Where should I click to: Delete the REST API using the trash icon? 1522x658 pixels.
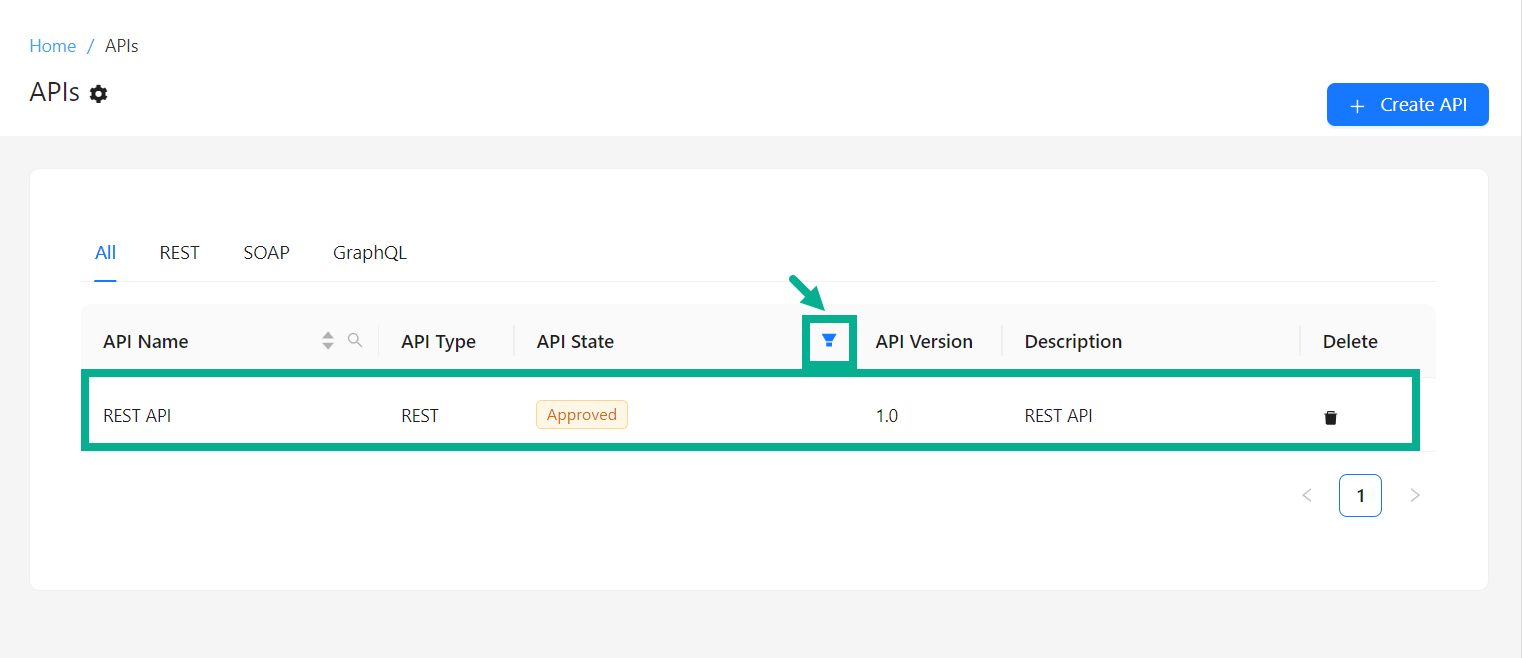point(1331,416)
